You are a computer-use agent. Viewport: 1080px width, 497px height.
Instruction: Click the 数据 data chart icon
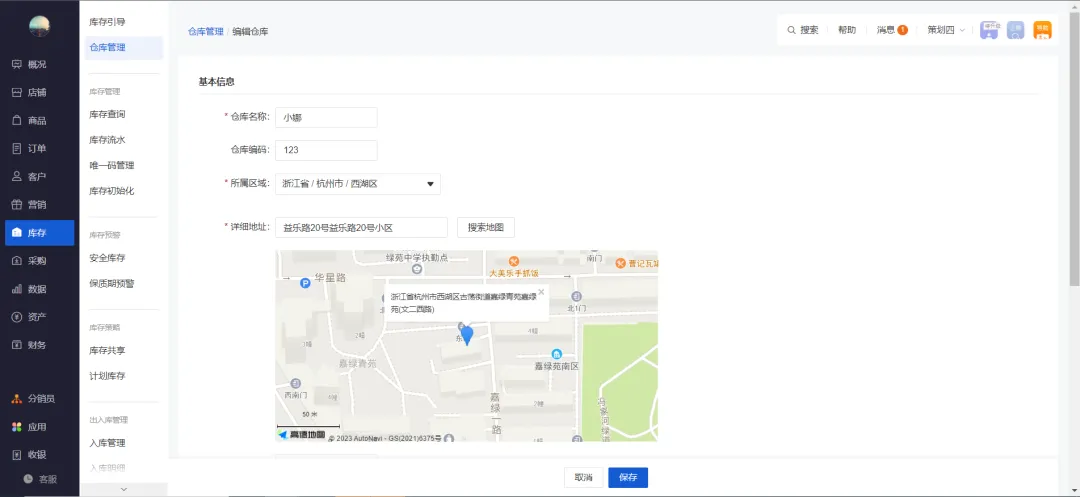point(17,289)
